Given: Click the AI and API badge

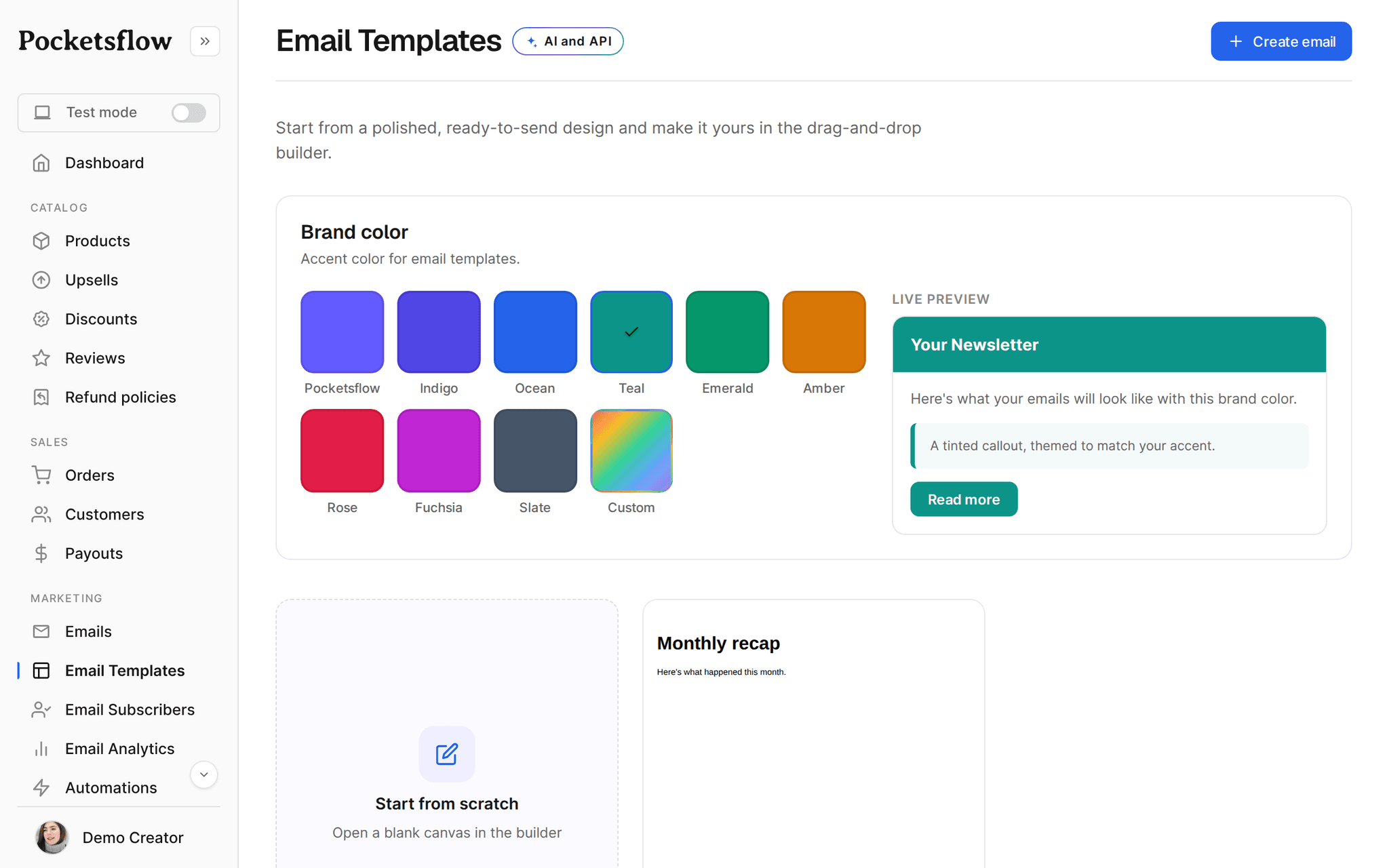Looking at the screenshot, I should (x=568, y=41).
